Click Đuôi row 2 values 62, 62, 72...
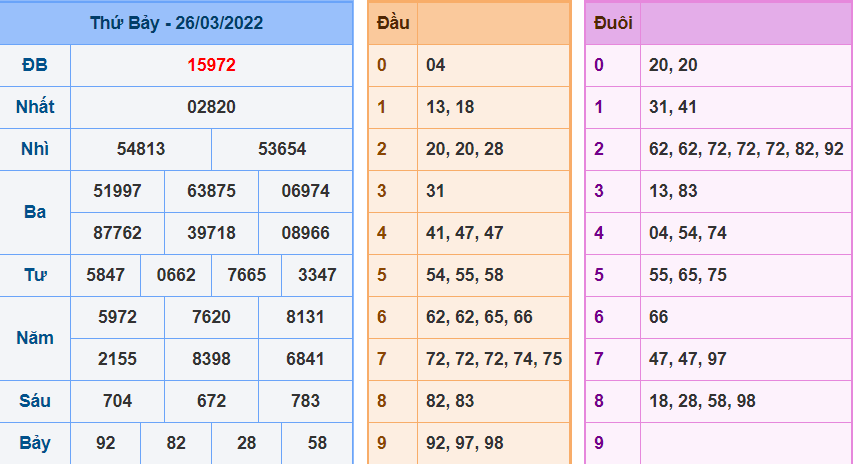 746,149
